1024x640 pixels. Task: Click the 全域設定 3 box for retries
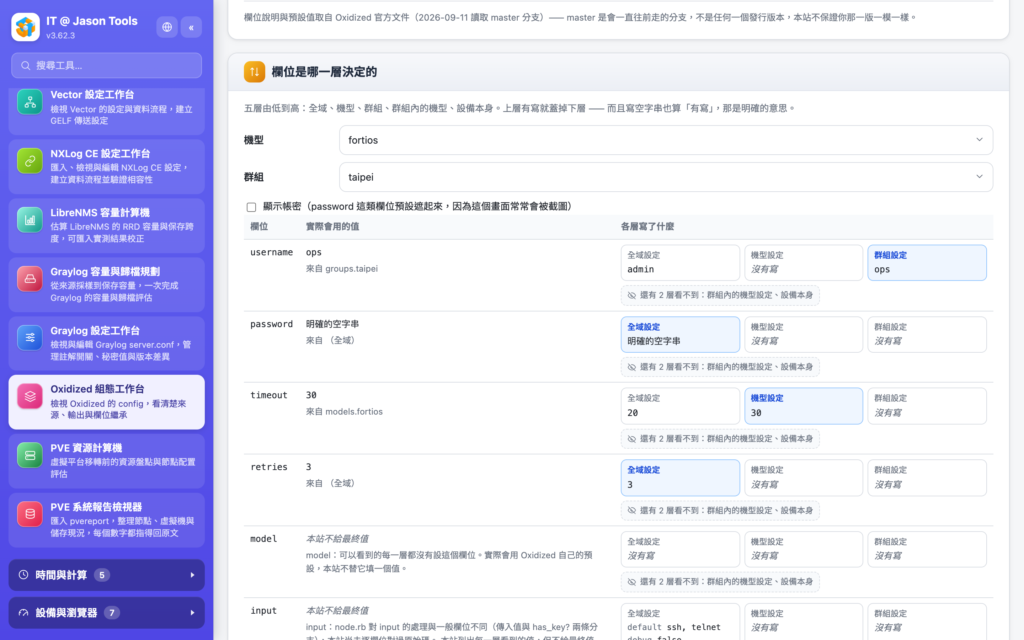pyautogui.click(x=680, y=477)
